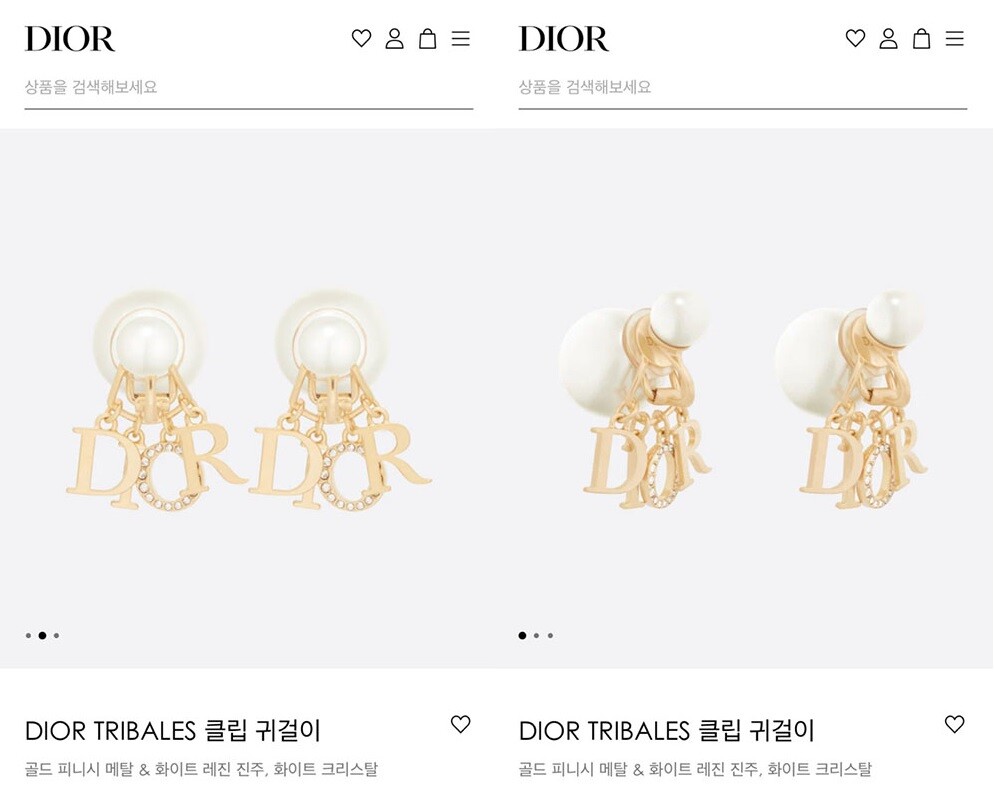This screenshot has height=796, width=994.
Task: Focus the right product search field
Action: [742, 87]
